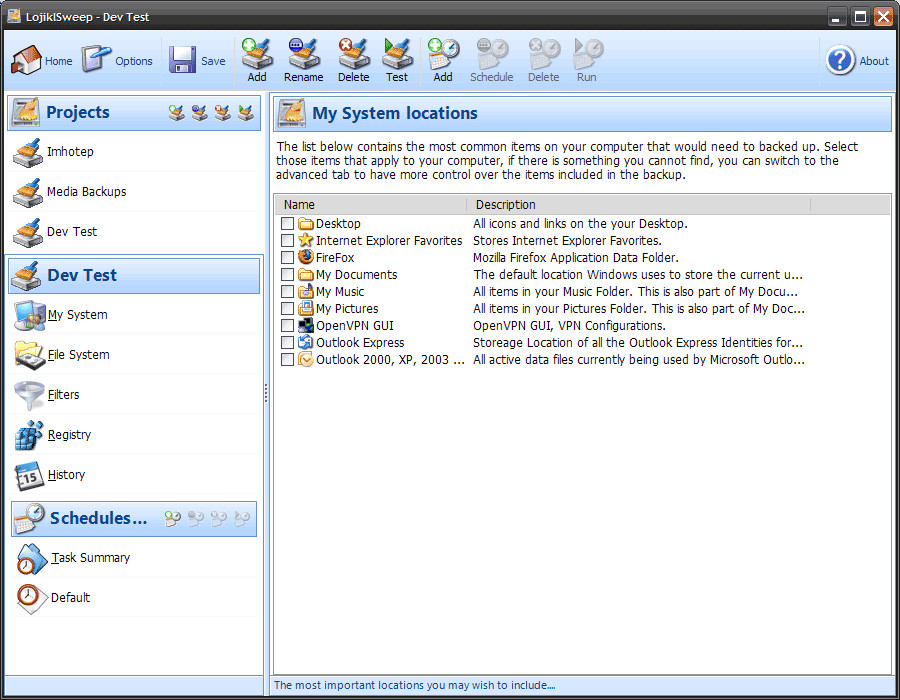Click small rename project icon in Projects header
The width and height of the screenshot is (900, 700).
(x=200, y=112)
